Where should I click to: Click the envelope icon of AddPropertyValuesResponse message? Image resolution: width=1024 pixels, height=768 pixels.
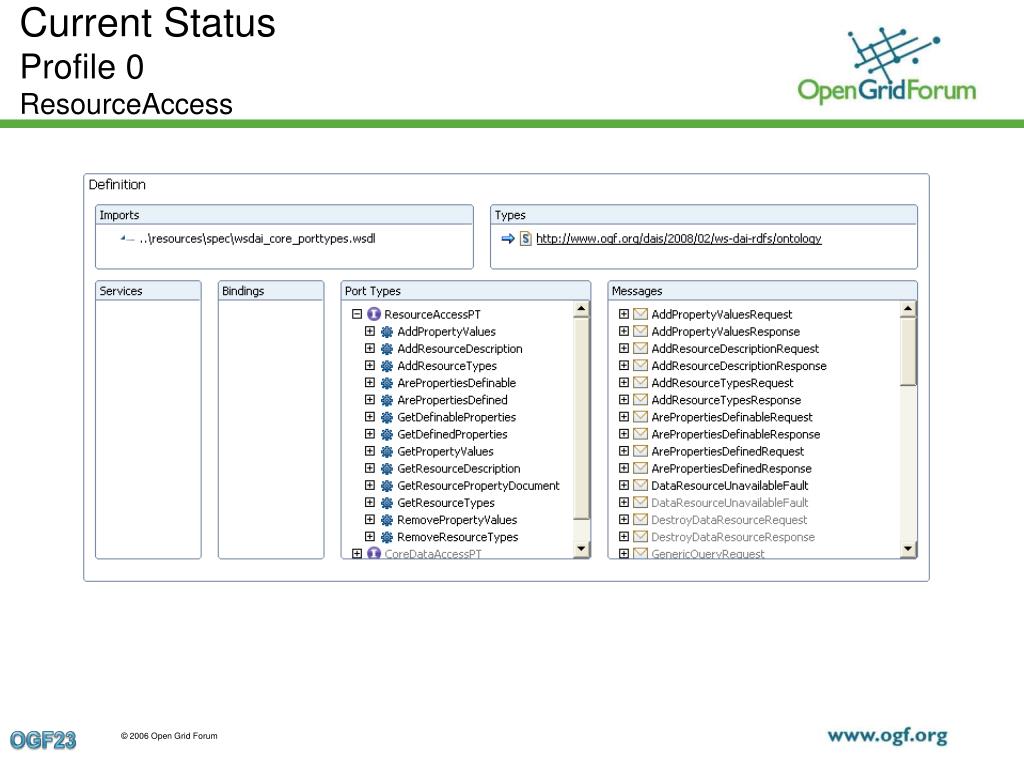pos(641,331)
